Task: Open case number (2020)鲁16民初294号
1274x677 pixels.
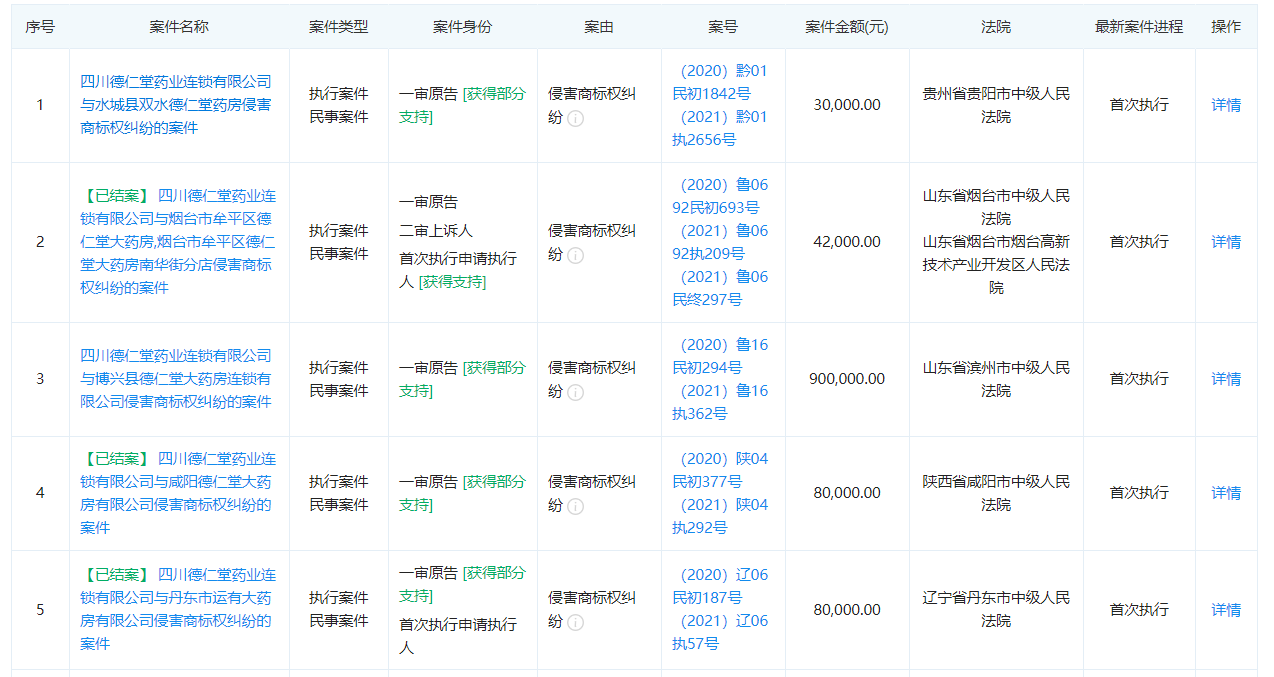Action: click(720, 356)
